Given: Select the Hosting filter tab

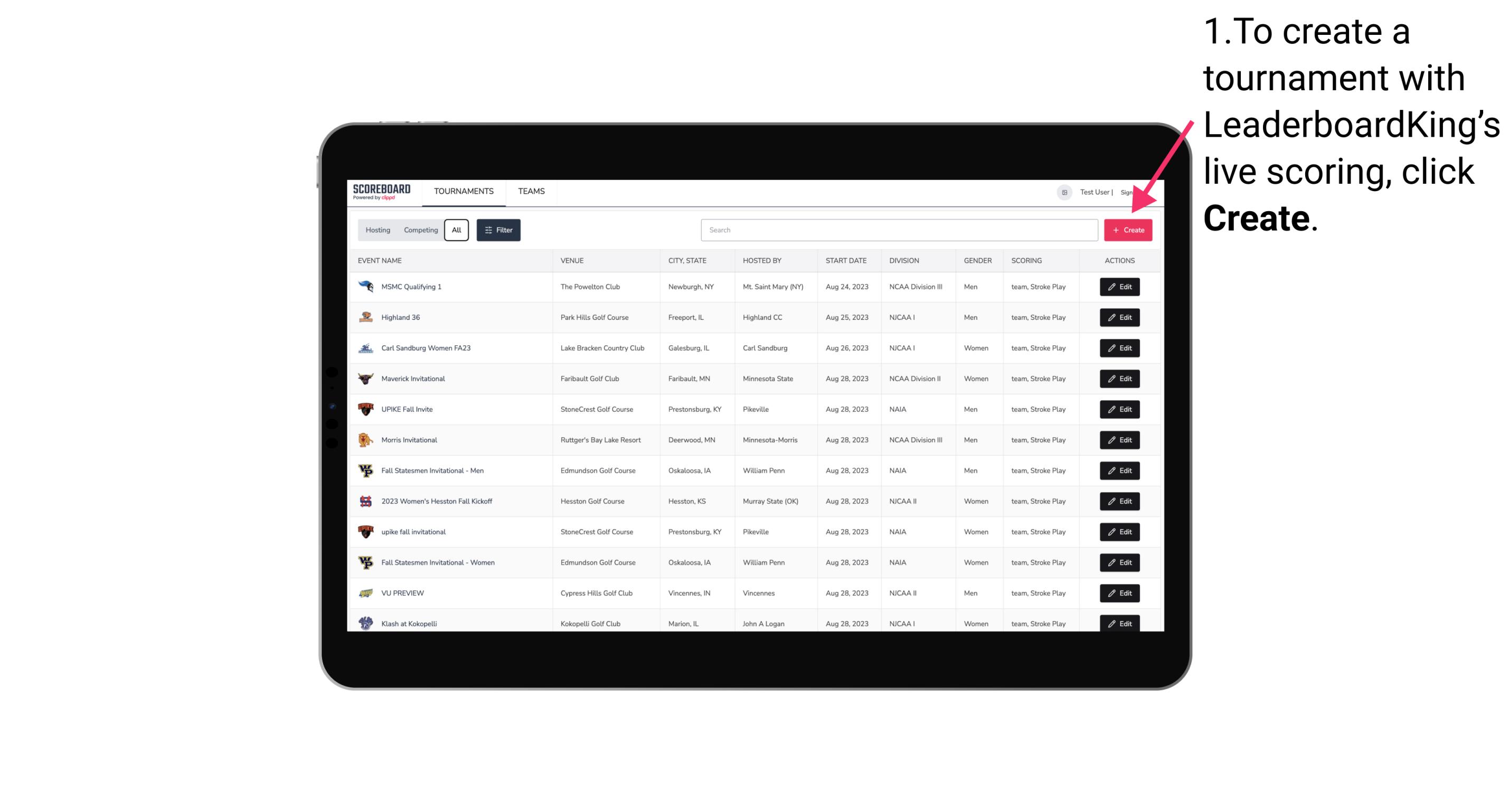Looking at the screenshot, I should click(378, 230).
